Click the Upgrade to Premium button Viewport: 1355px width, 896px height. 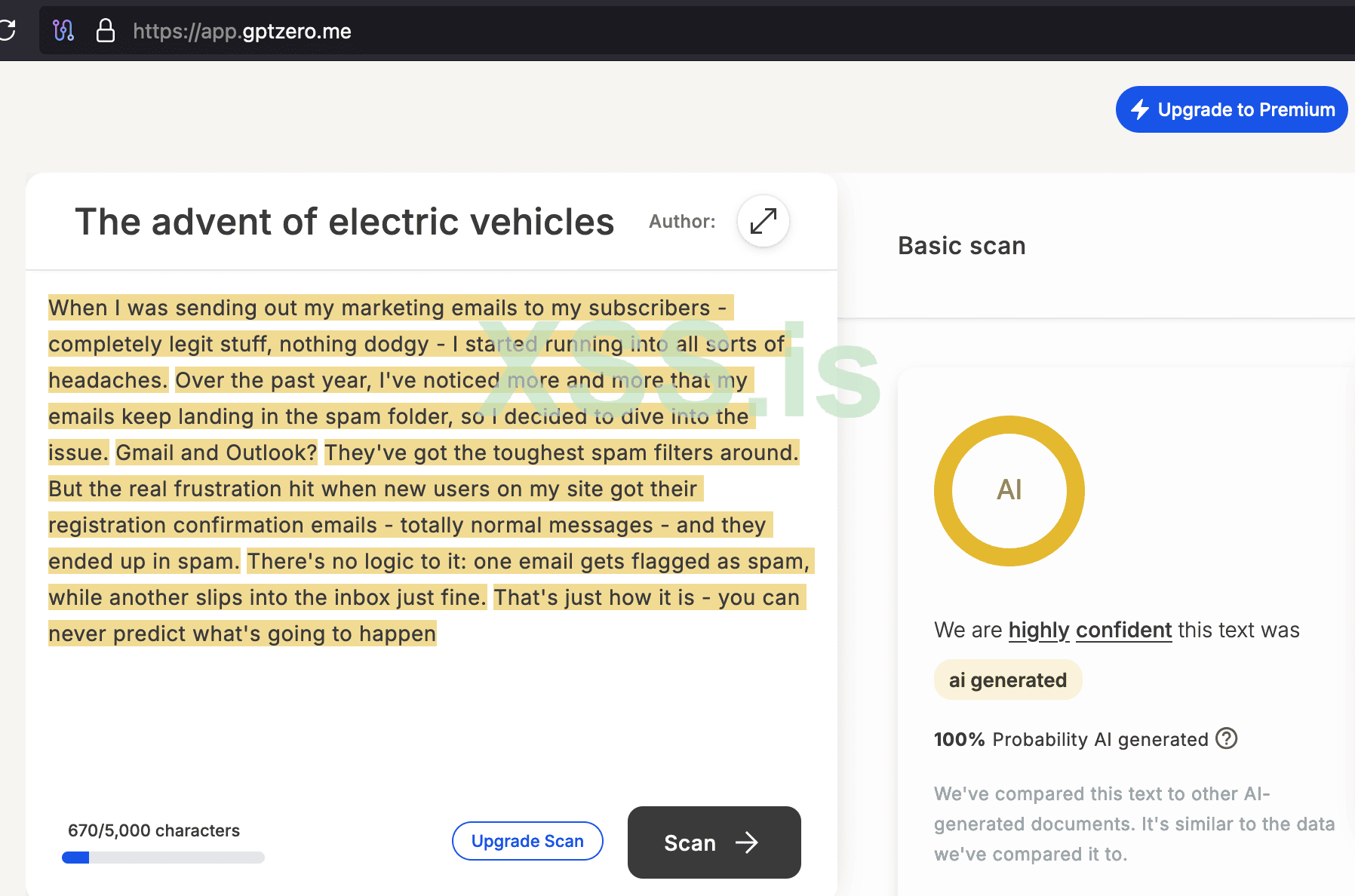pyautogui.click(x=1231, y=109)
